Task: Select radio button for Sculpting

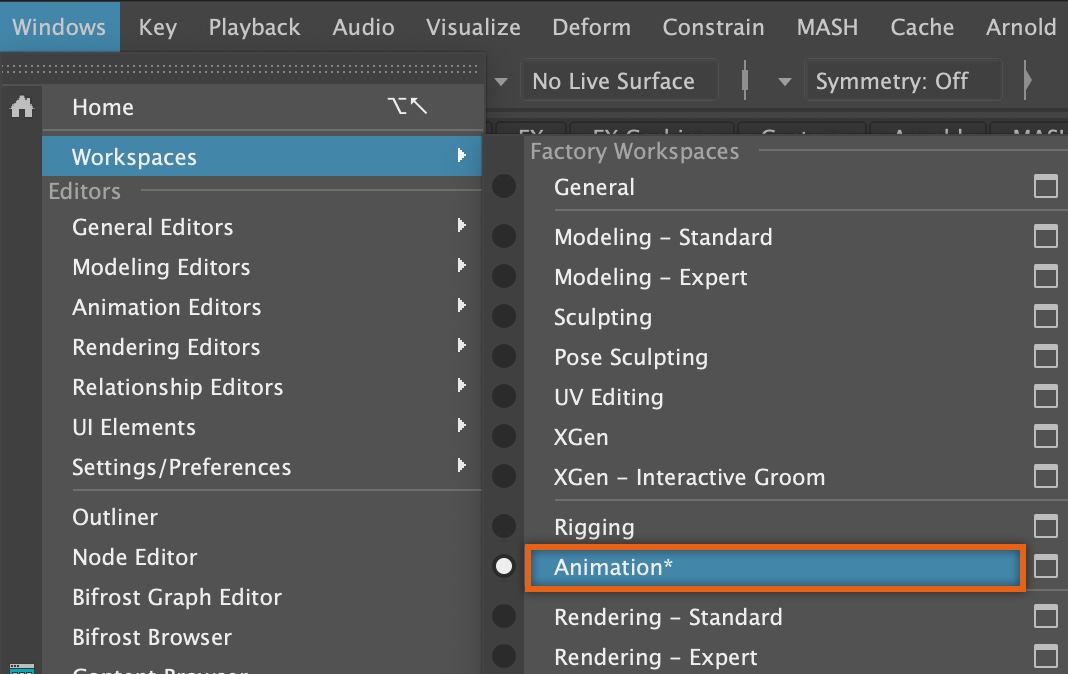Action: pos(504,316)
